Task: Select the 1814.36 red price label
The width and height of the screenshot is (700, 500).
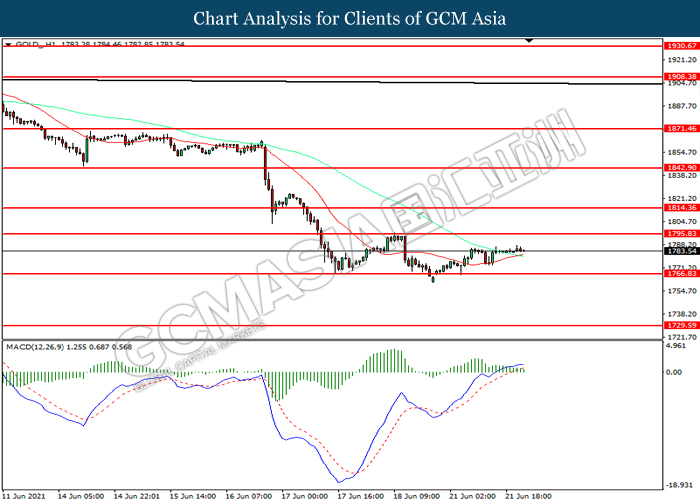Action: click(682, 208)
